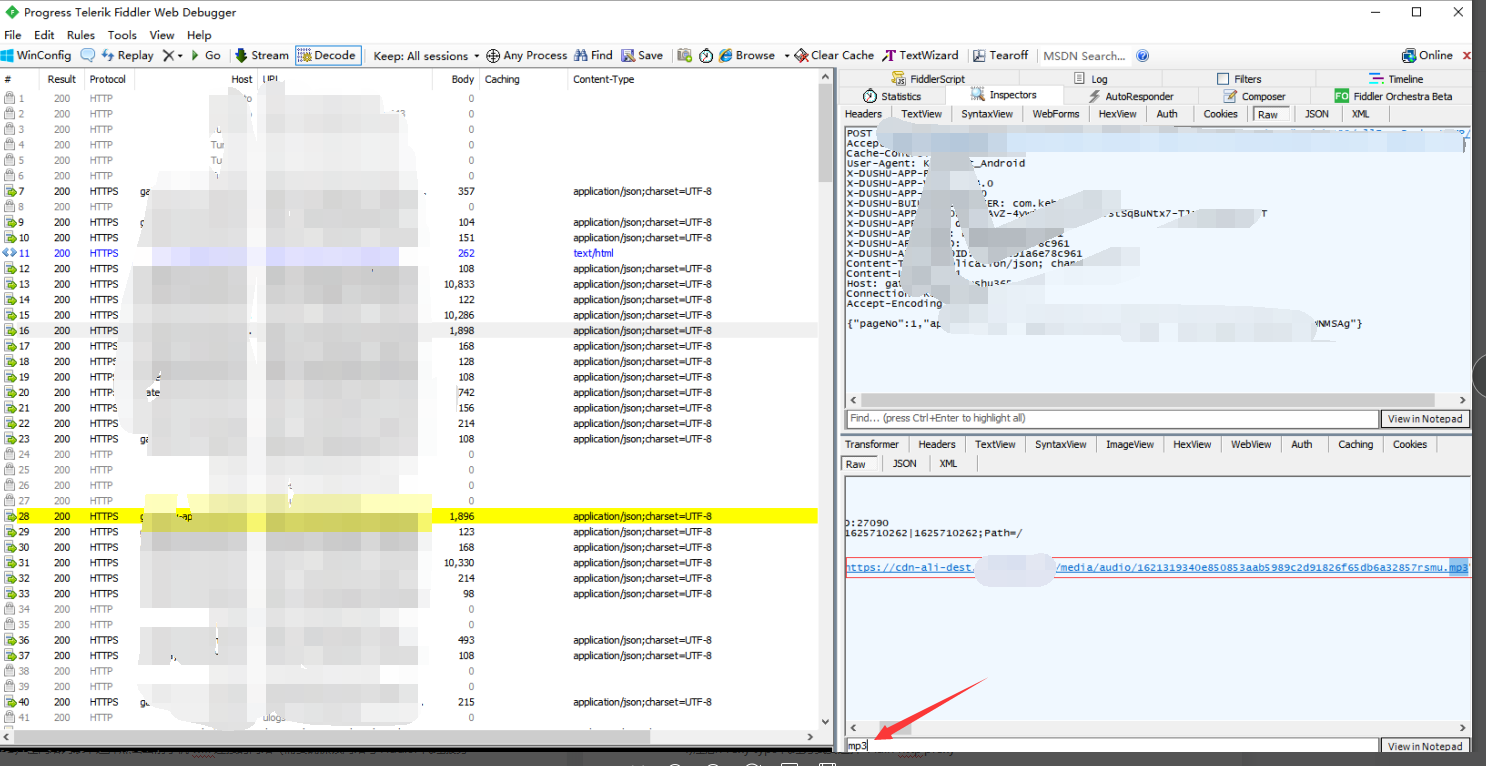Select response Transformer tab

tap(871, 444)
